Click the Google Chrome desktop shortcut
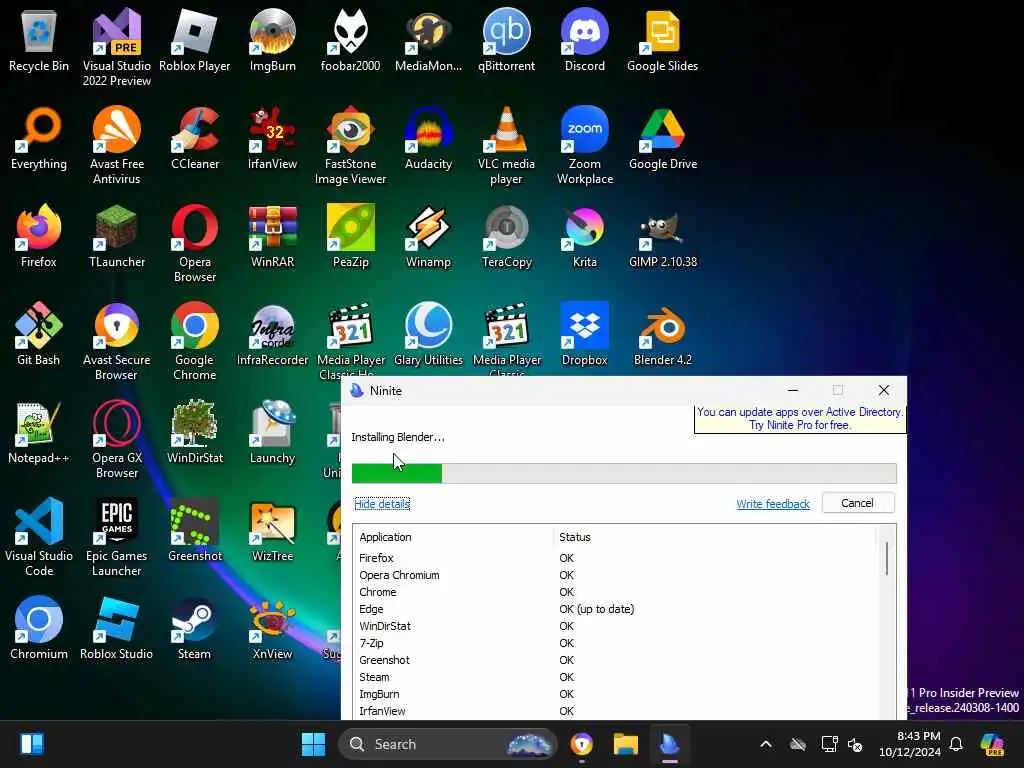 [195, 341]
